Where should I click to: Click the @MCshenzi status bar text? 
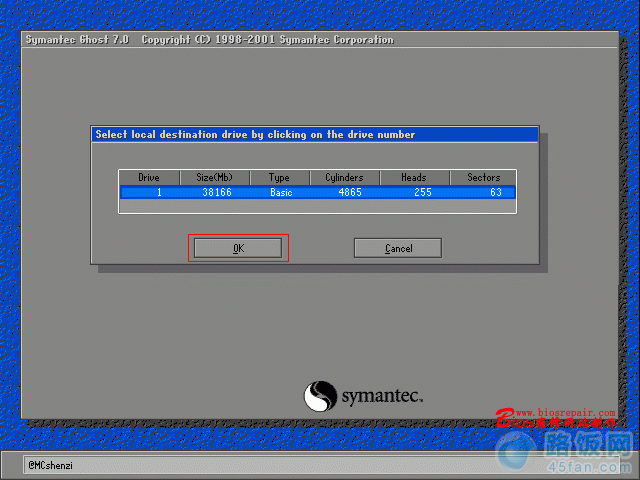50,465
